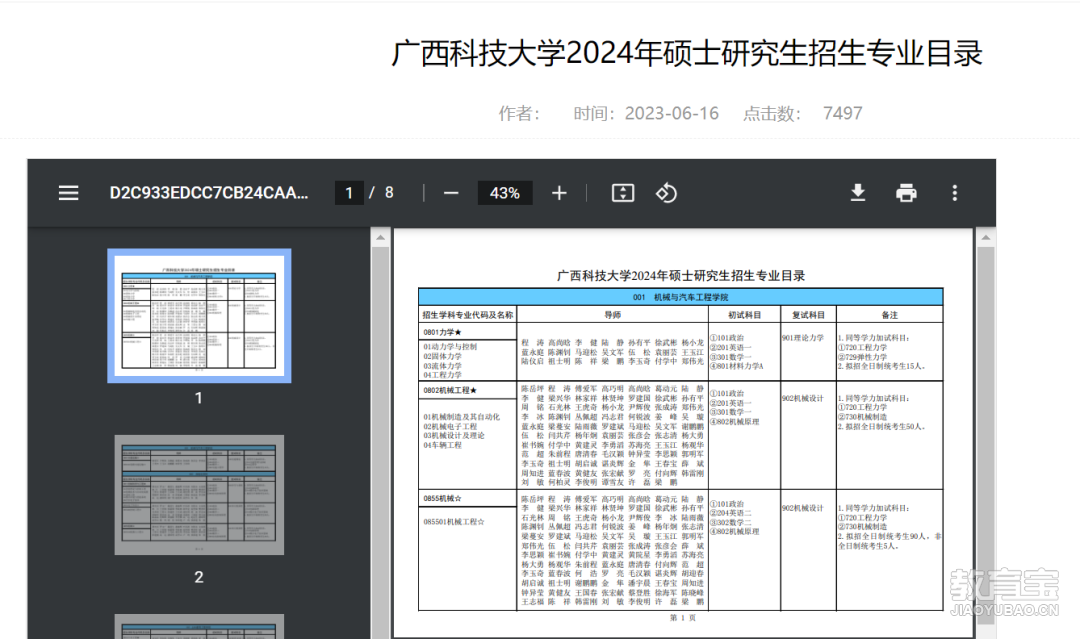Click the 43% zoom level field
This screenshot has width=1080, height=639.
point(505,193)
